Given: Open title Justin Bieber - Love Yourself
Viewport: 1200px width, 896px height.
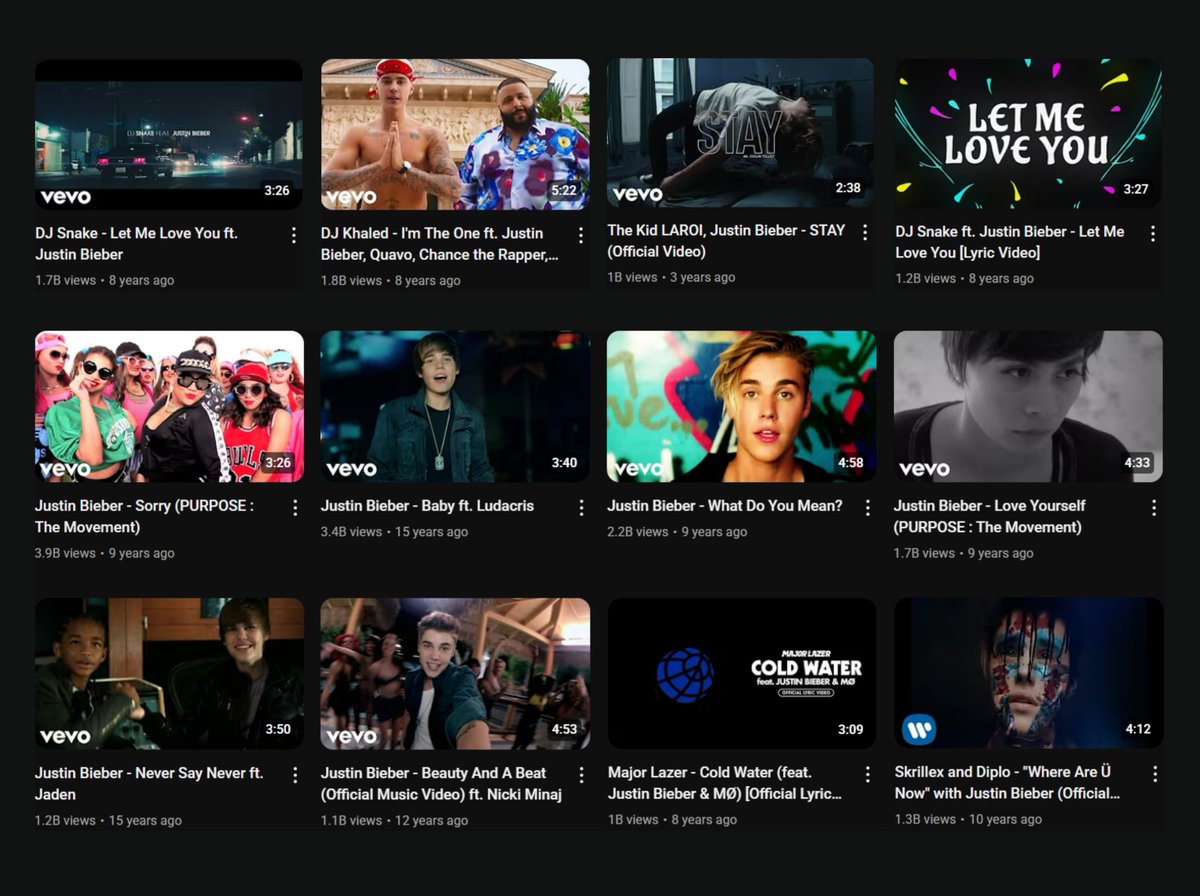Looking at the screenshot, I should pyautogui.click(x=990, y=516).
